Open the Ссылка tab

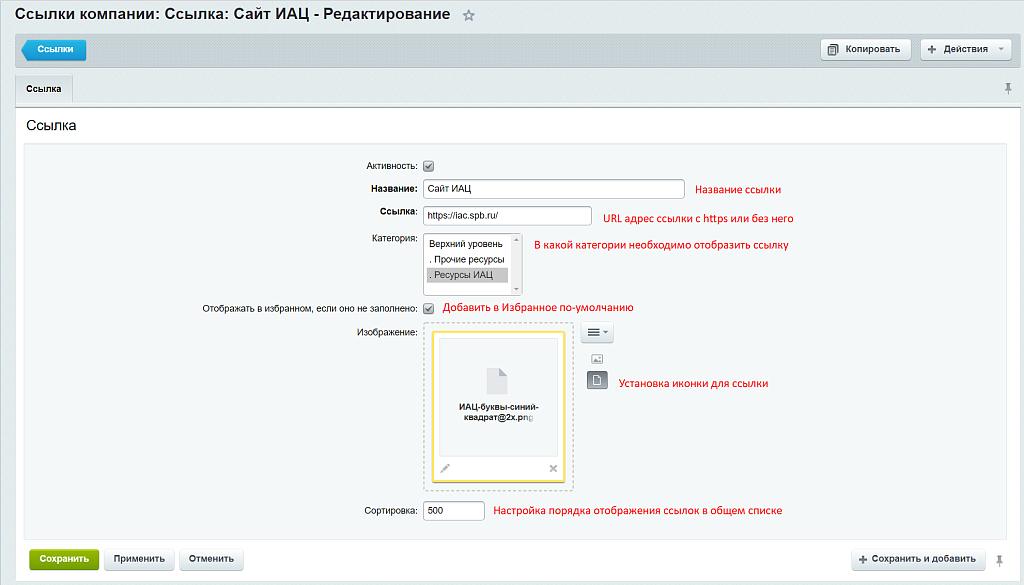[43, 89]
